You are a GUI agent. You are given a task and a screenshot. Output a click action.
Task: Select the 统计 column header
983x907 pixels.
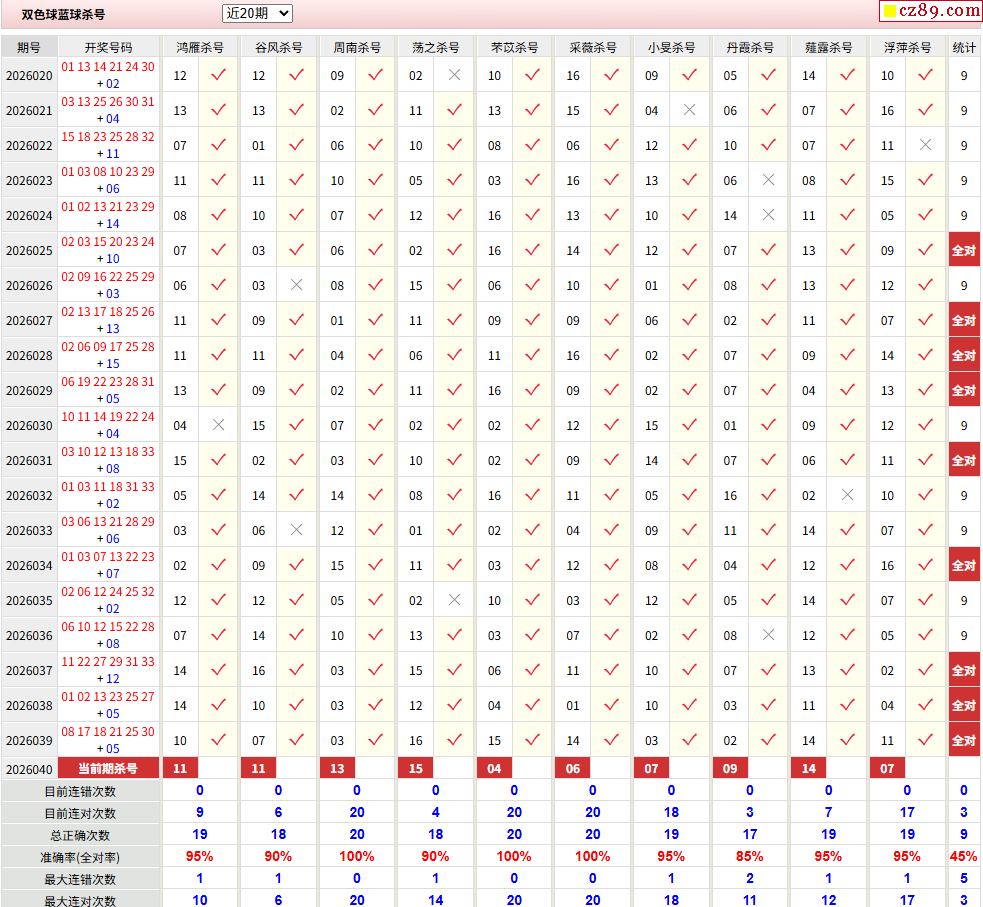pyautogui.click(x=964, y=47)
